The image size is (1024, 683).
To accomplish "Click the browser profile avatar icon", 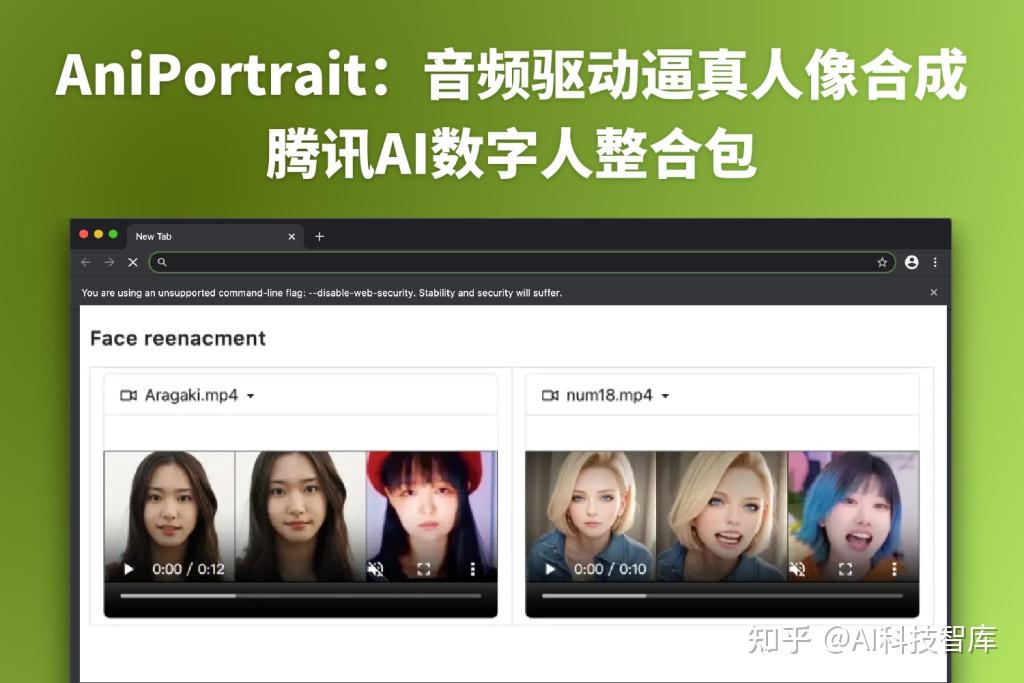I will [911, 261].
